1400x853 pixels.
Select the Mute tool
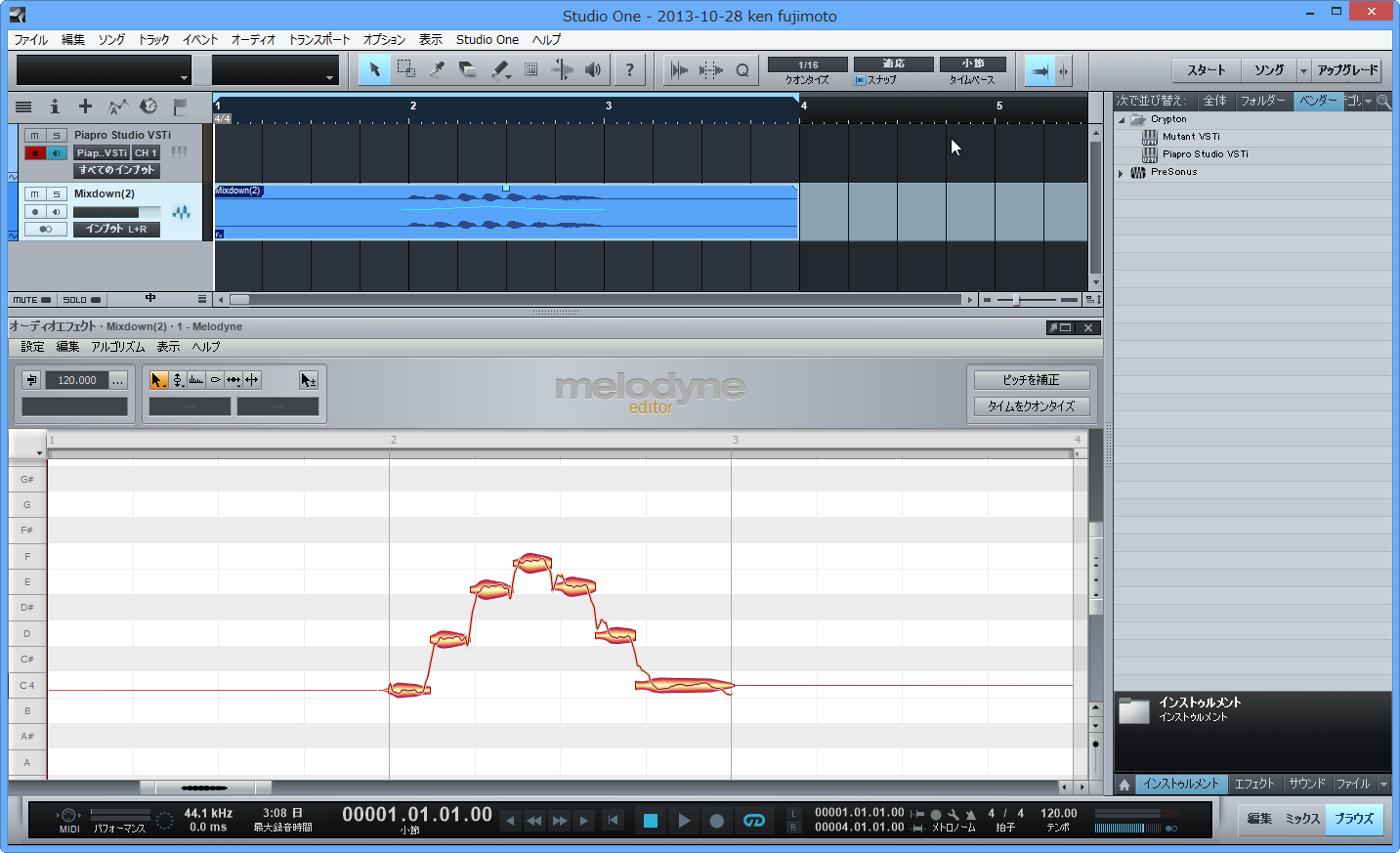tap(531, 69)
